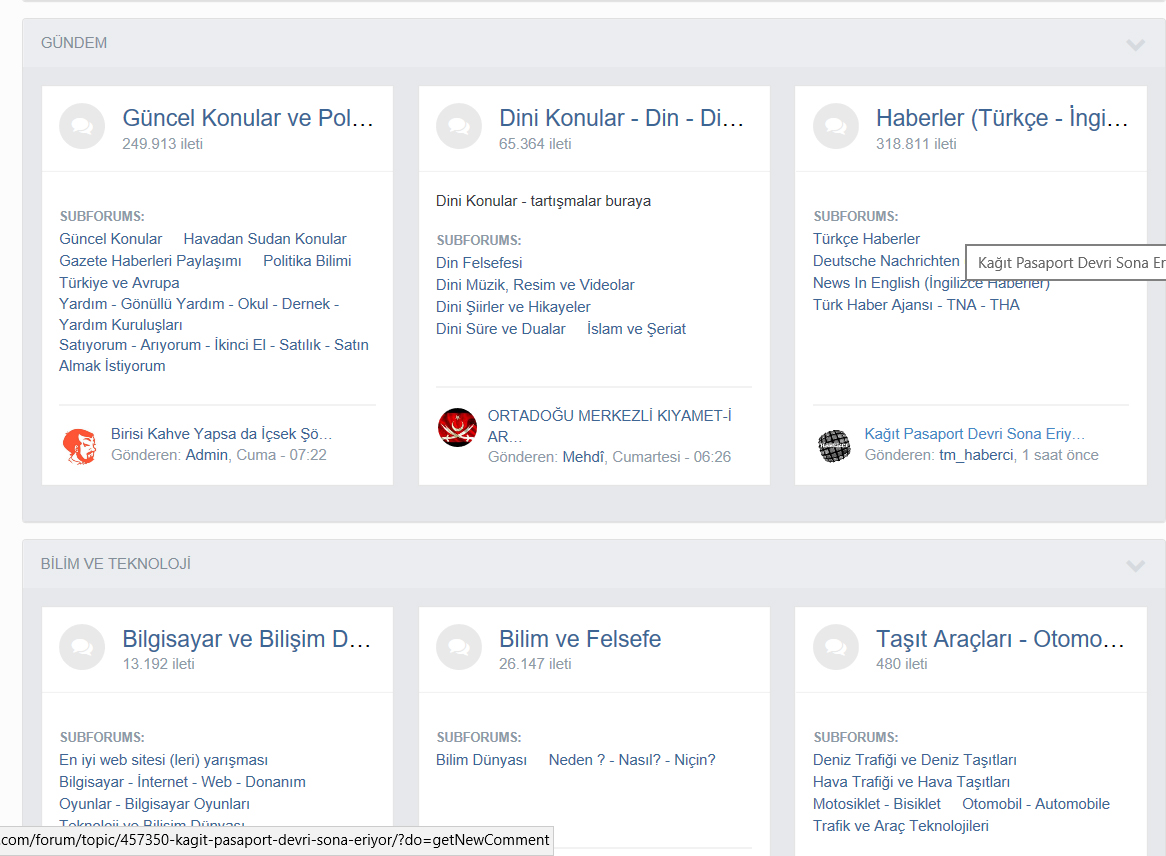
Task: View Mehdî's user profile link
Action: pos(584,457)
